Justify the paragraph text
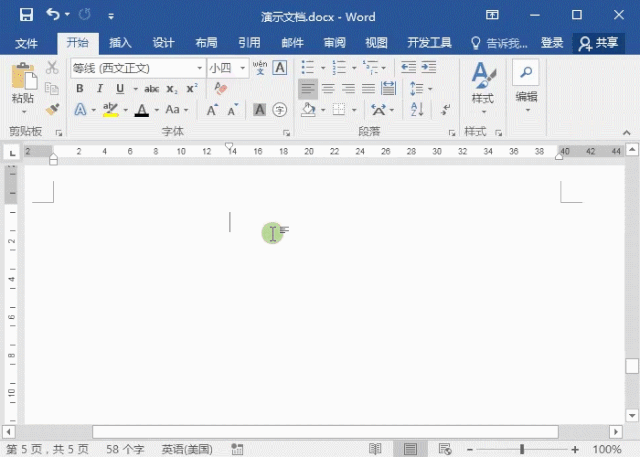640x457 pixels. [x=368, y=89]
